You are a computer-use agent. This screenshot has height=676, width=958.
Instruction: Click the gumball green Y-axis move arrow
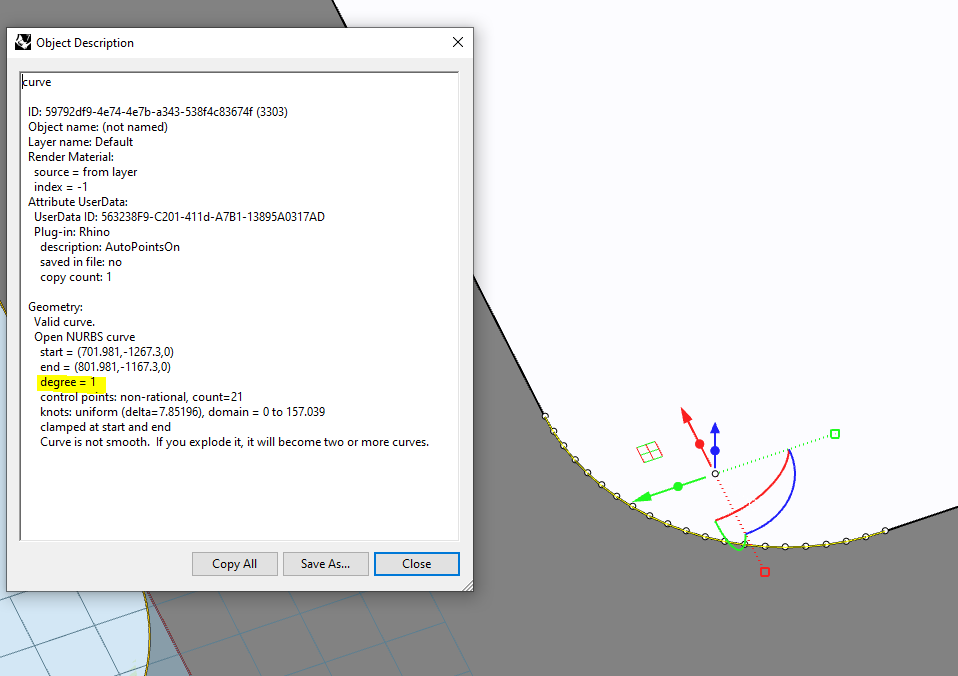point(640,498)
